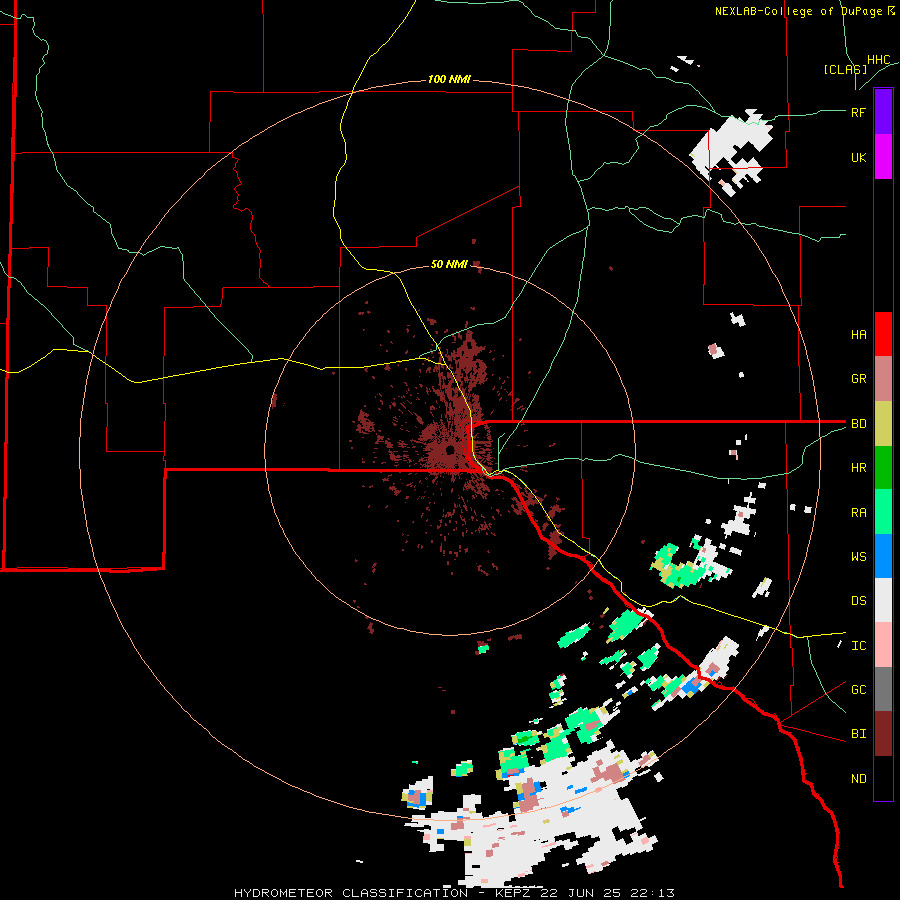
Task: Select the red HA legend swatch
Action: 883,334
